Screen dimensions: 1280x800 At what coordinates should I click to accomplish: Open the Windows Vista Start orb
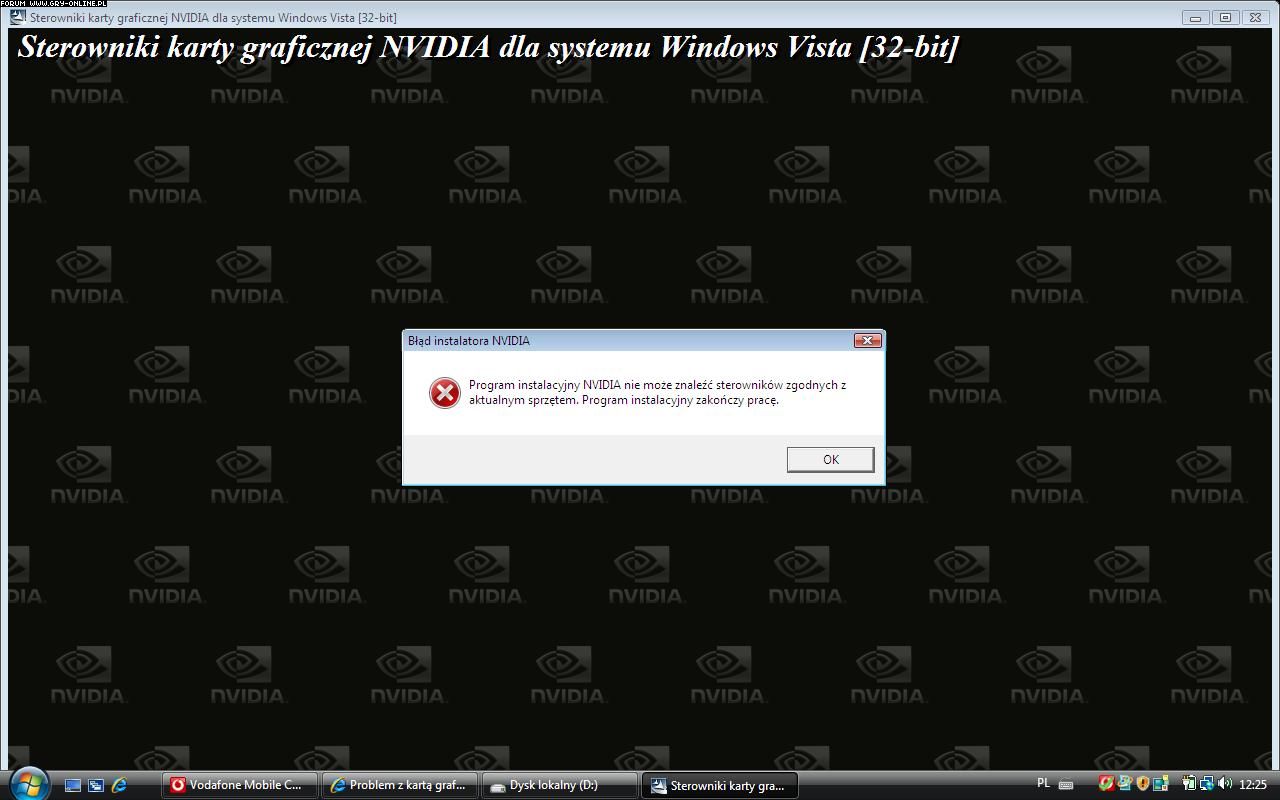tap(29, 782)
